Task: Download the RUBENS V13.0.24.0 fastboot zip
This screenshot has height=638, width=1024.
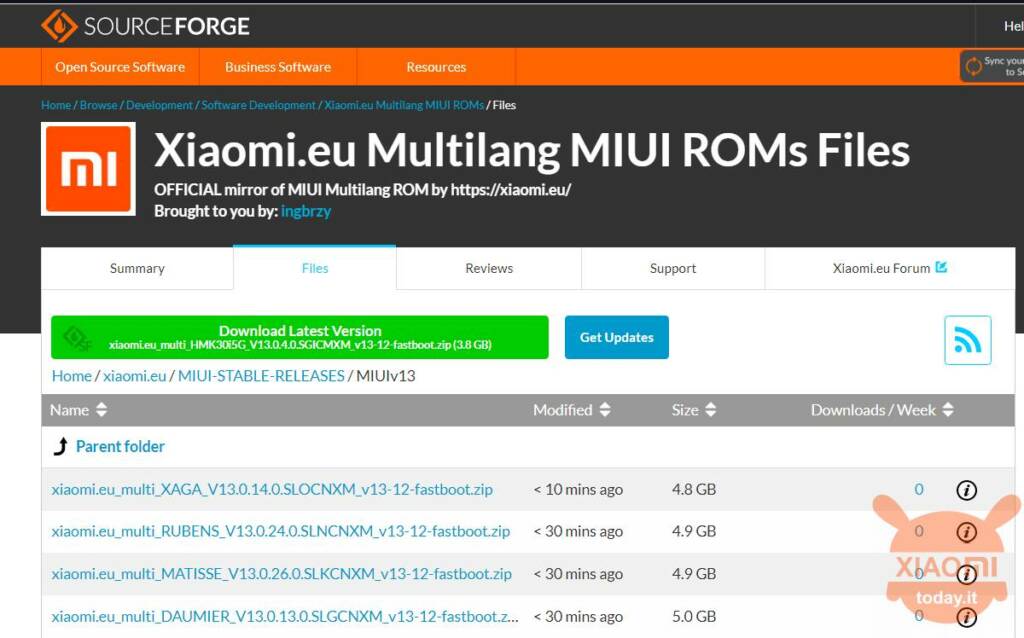Action: (281, 532)
